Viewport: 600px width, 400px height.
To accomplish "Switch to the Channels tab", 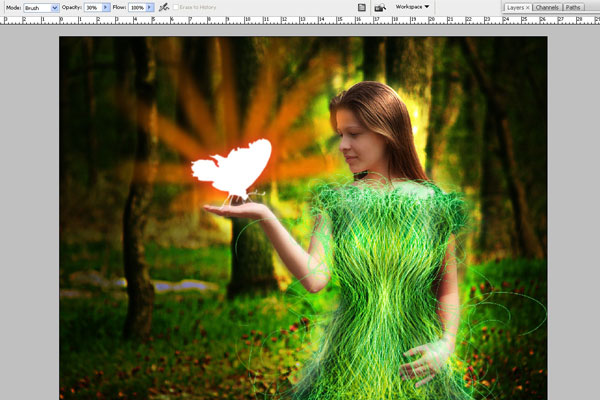I will [x=546, y=7].
